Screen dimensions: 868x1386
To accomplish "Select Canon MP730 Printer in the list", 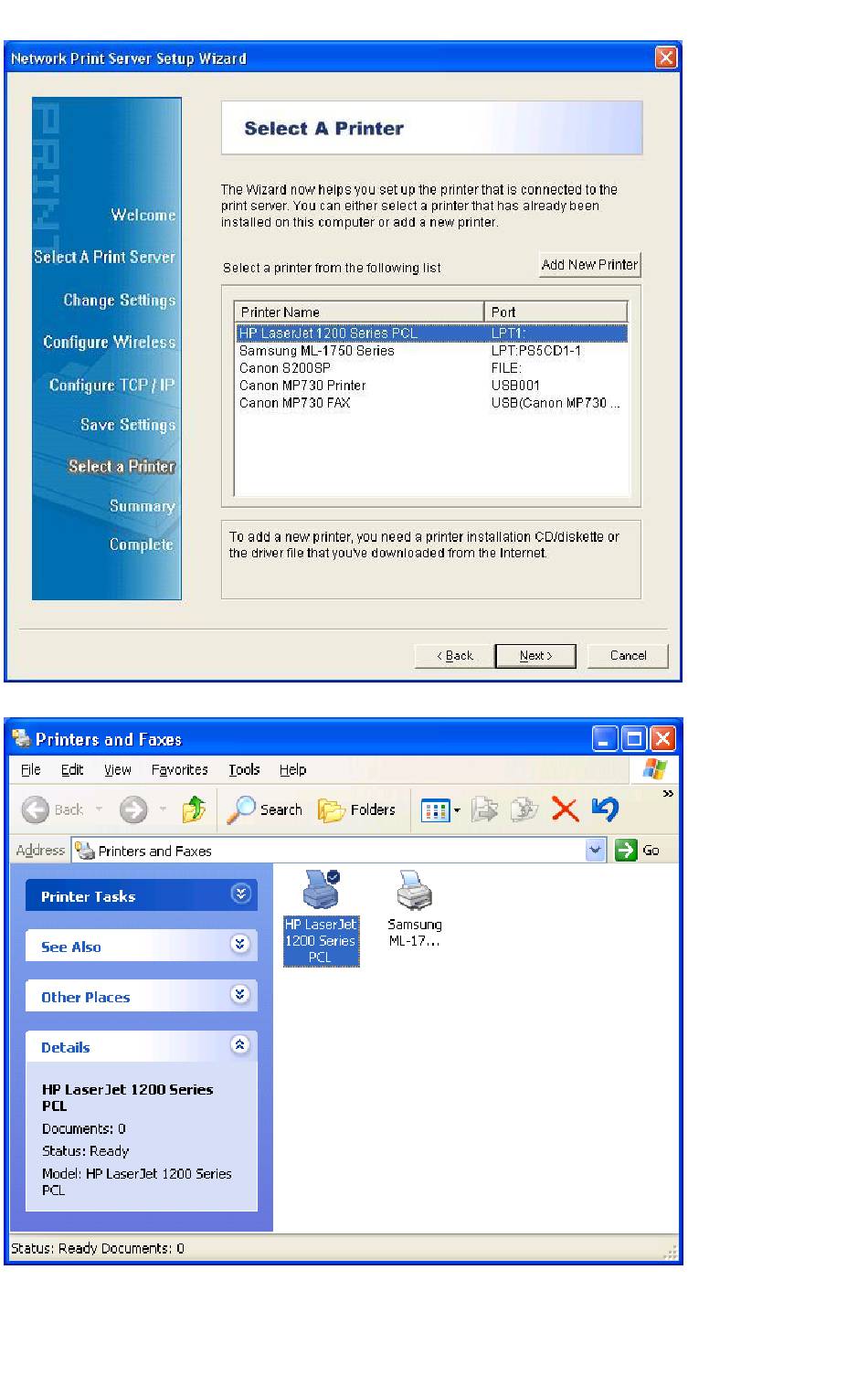I will click(431, 386).
